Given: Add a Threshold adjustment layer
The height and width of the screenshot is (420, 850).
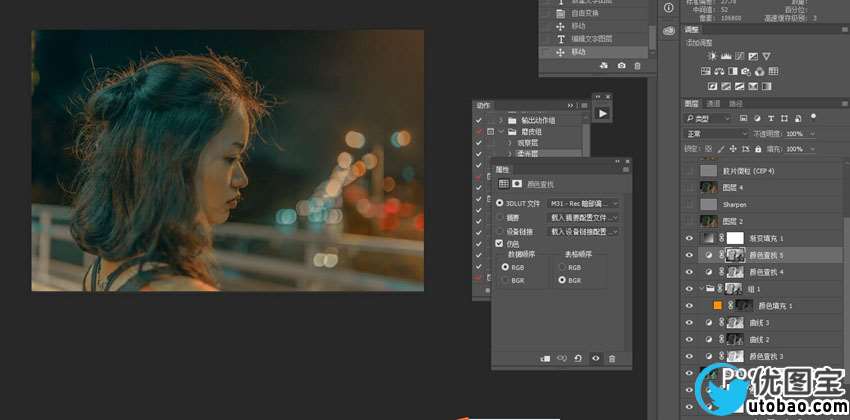Looking at the screenshot, I should [x=739, y=87].
